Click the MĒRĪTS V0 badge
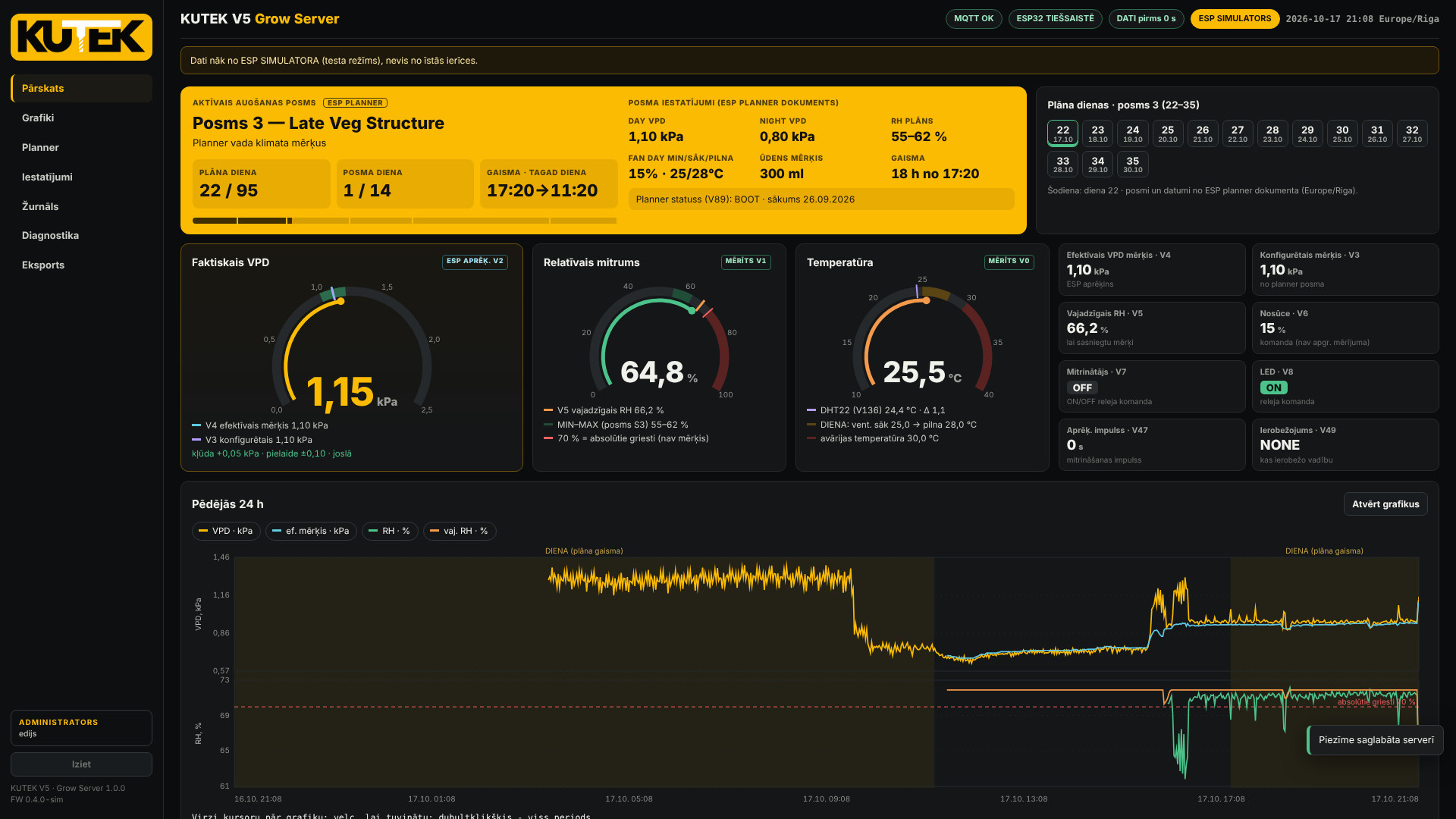The image size is (1456, 819). [x=1009, y=262]
